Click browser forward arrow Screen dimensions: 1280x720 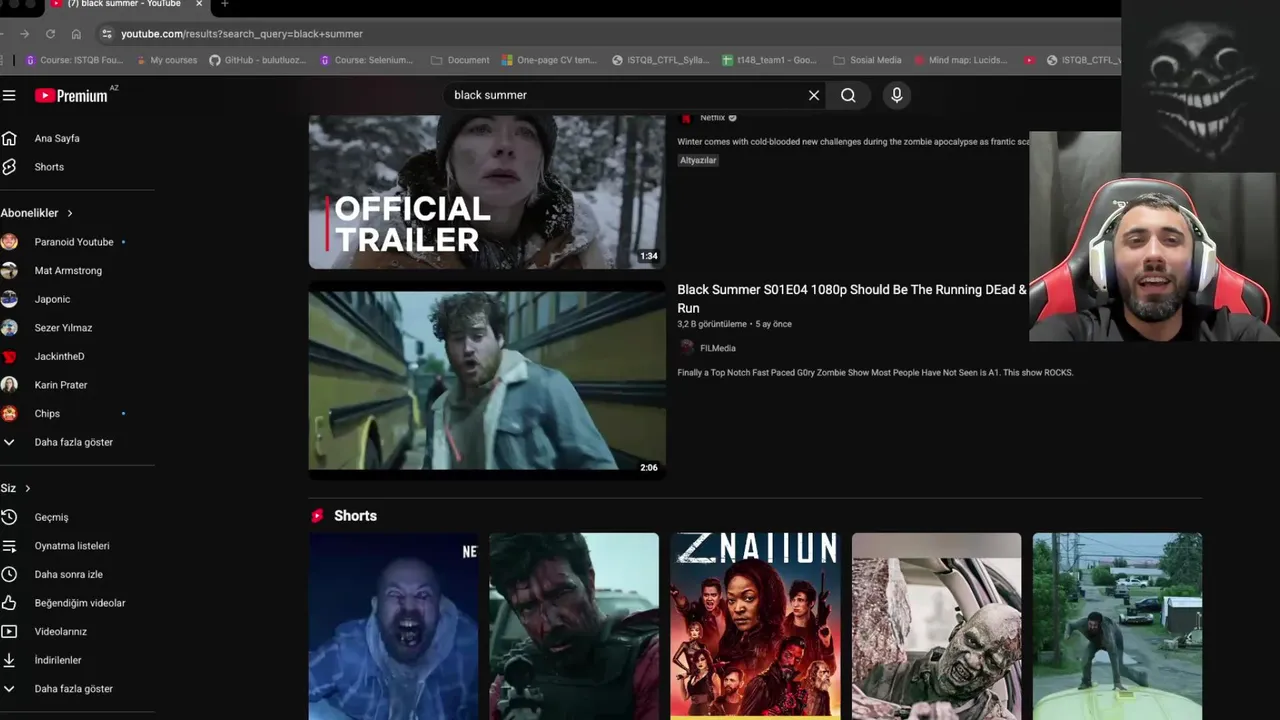point(24,34)
